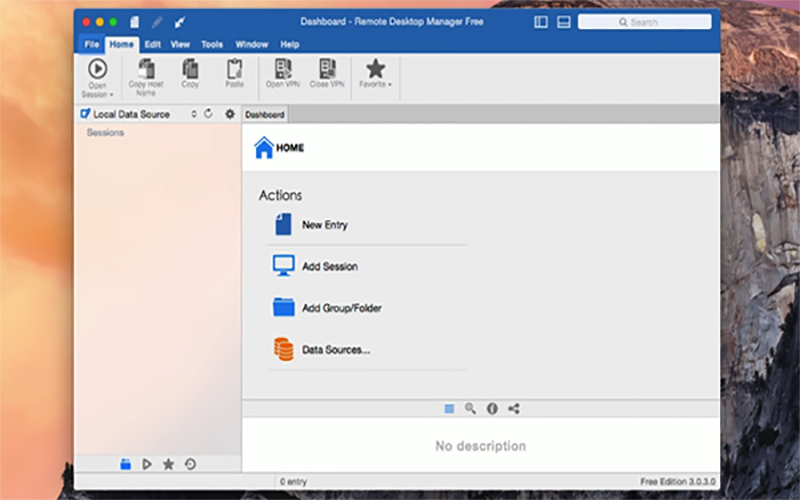Click the Favorite star icon
The width and height of the screenshot is (800, 500).
pos(376,68)
